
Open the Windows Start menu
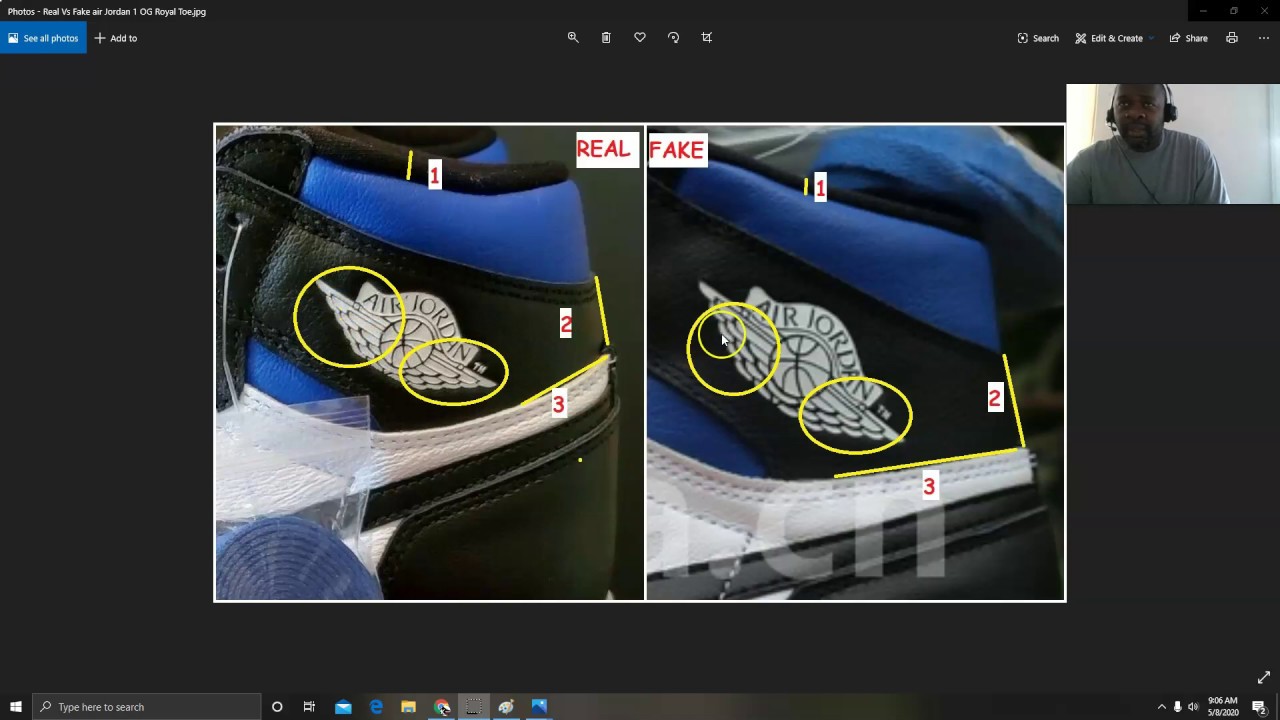click(x=16, y=707)
